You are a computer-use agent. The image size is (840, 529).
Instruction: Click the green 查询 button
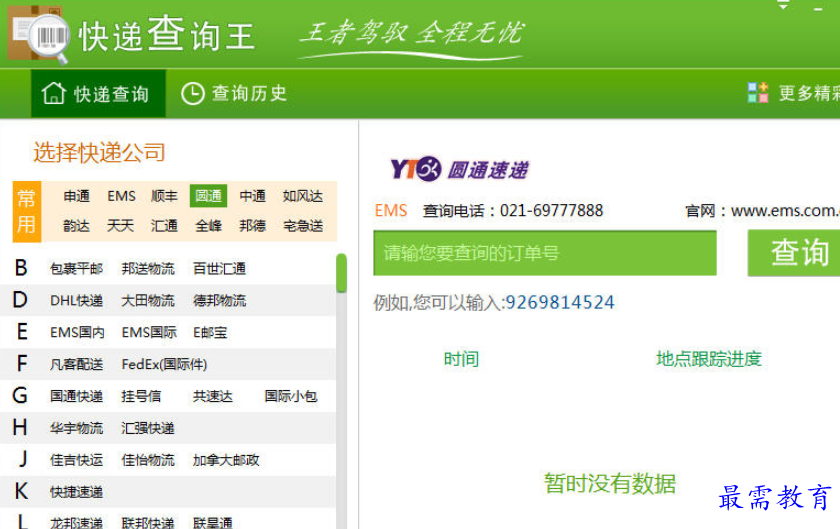[794, 252]
